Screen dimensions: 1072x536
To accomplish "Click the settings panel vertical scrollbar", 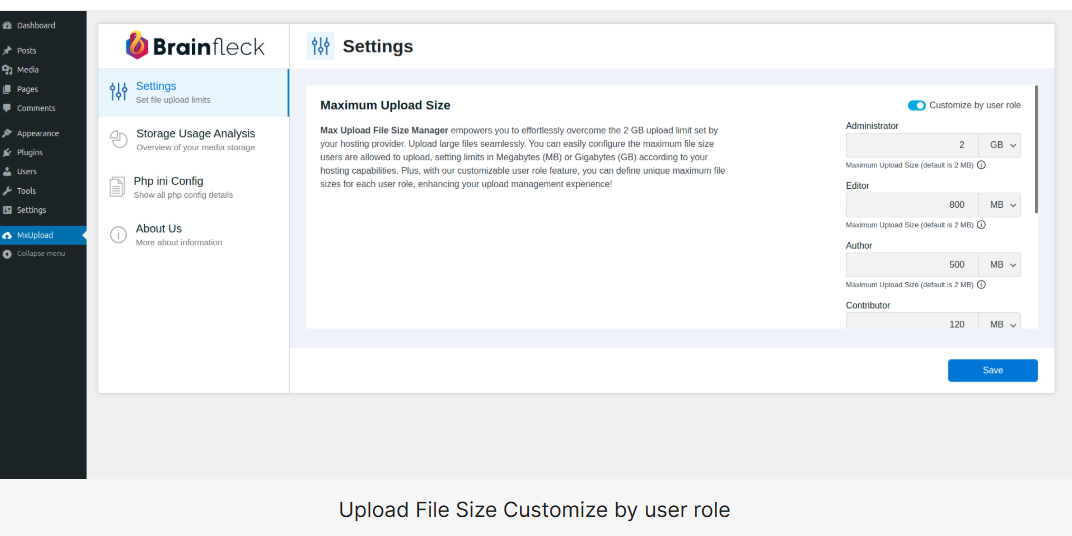I will point(1036,149).
